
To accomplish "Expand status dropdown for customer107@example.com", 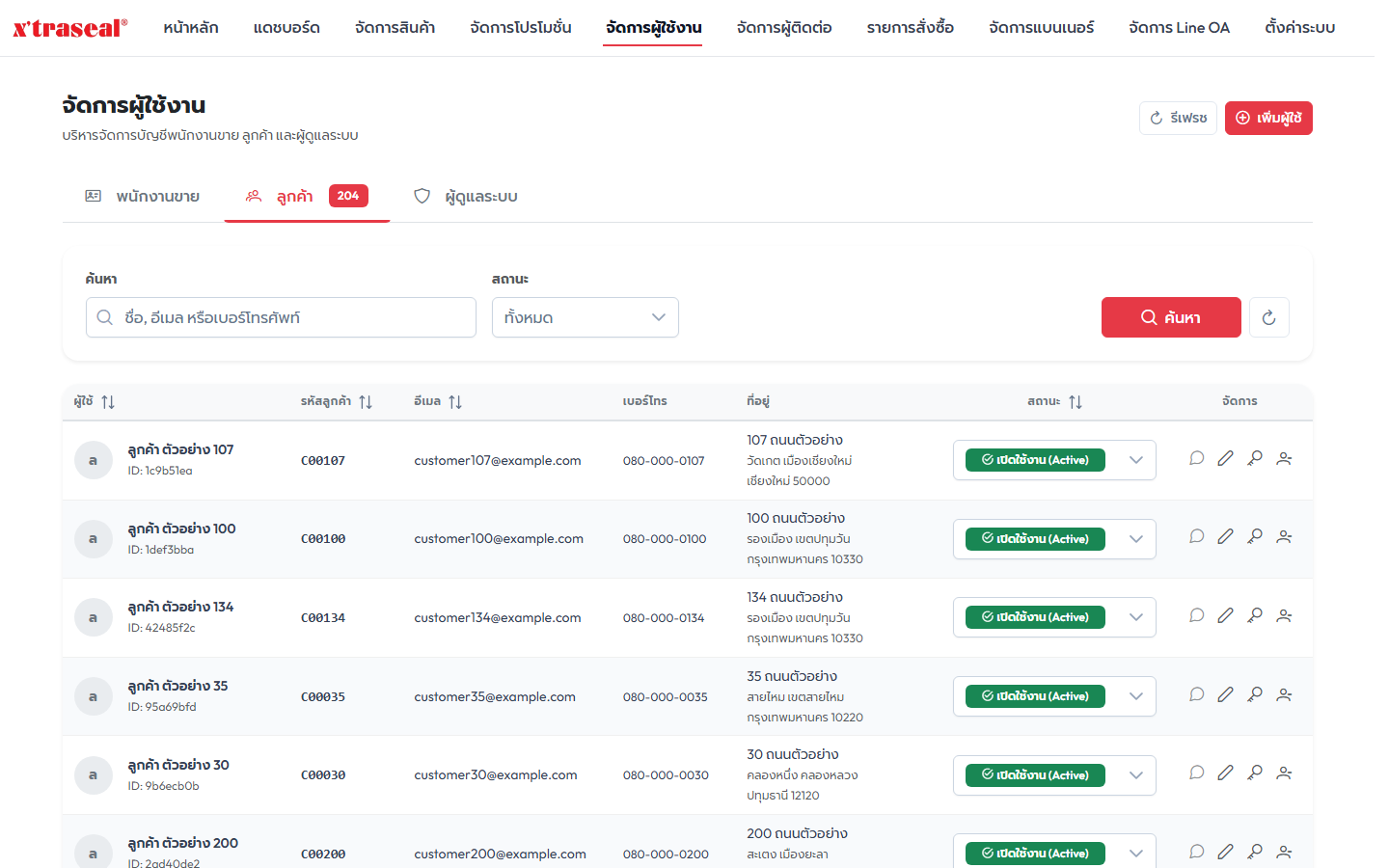I will pos(1136,460).
